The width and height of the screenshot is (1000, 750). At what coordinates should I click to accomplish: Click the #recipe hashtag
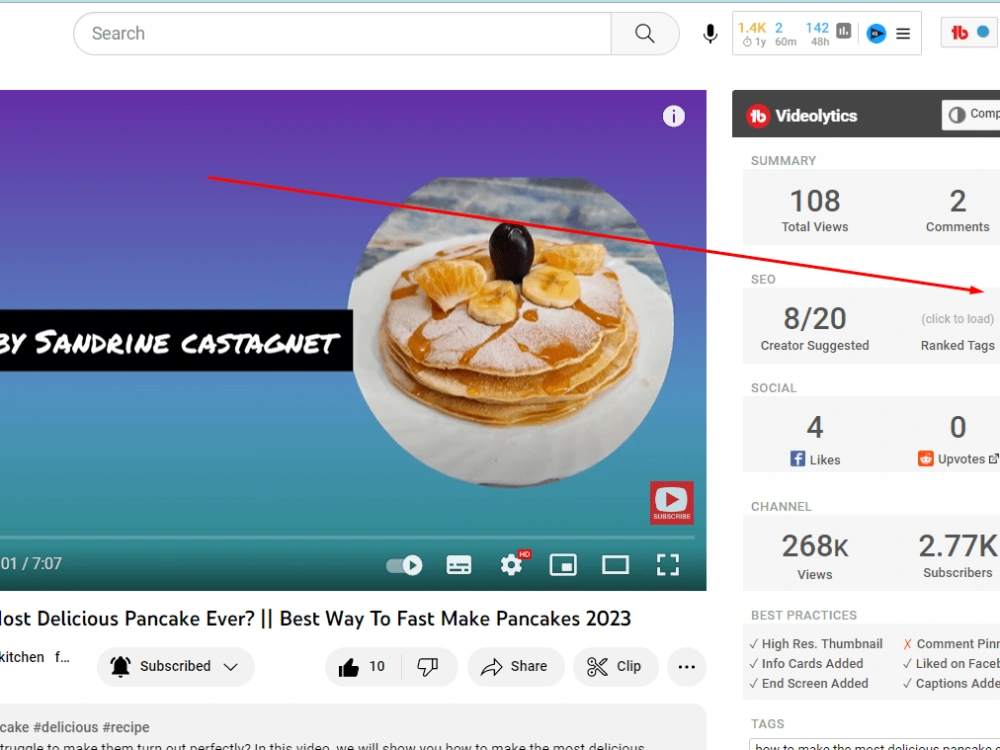point(126,727)
